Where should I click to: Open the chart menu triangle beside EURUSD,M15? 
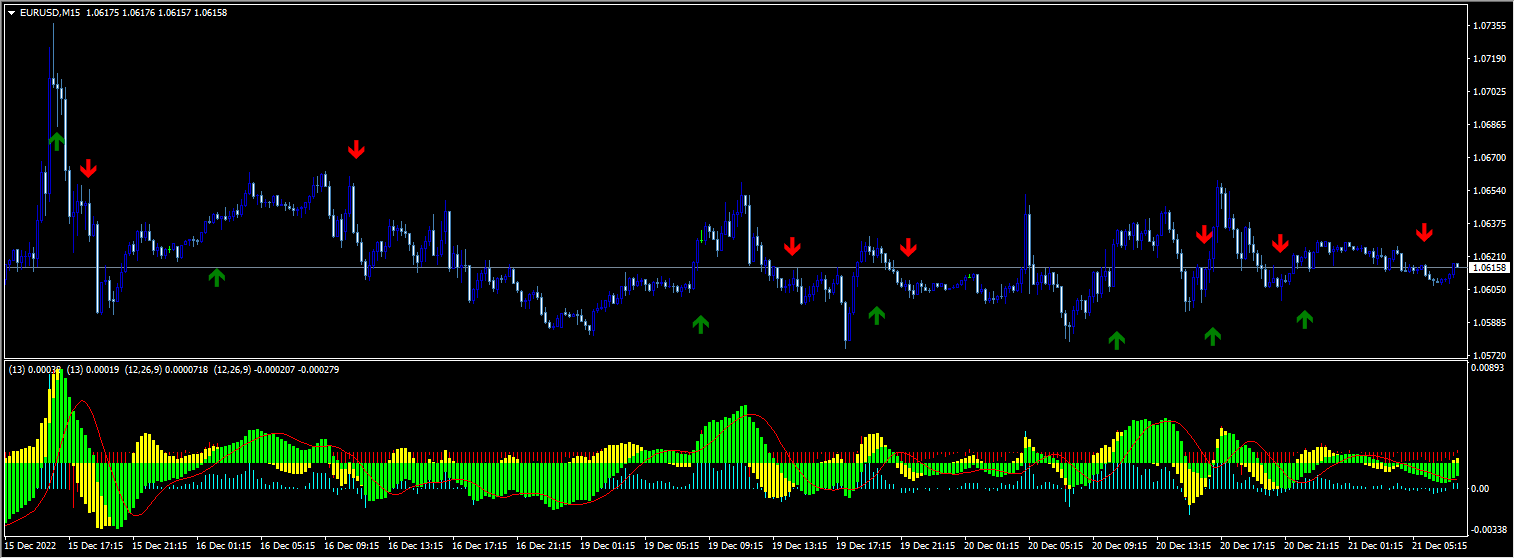point(11,12)
